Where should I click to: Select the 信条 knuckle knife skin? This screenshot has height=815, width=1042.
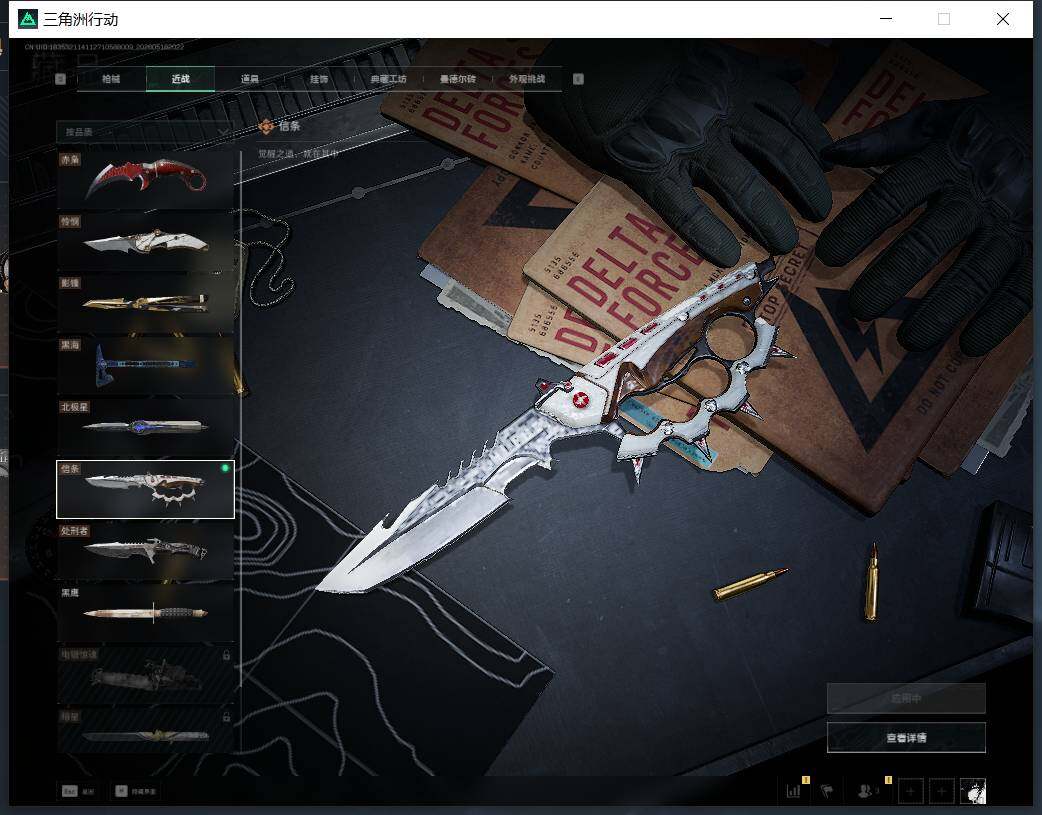[146, 489]
